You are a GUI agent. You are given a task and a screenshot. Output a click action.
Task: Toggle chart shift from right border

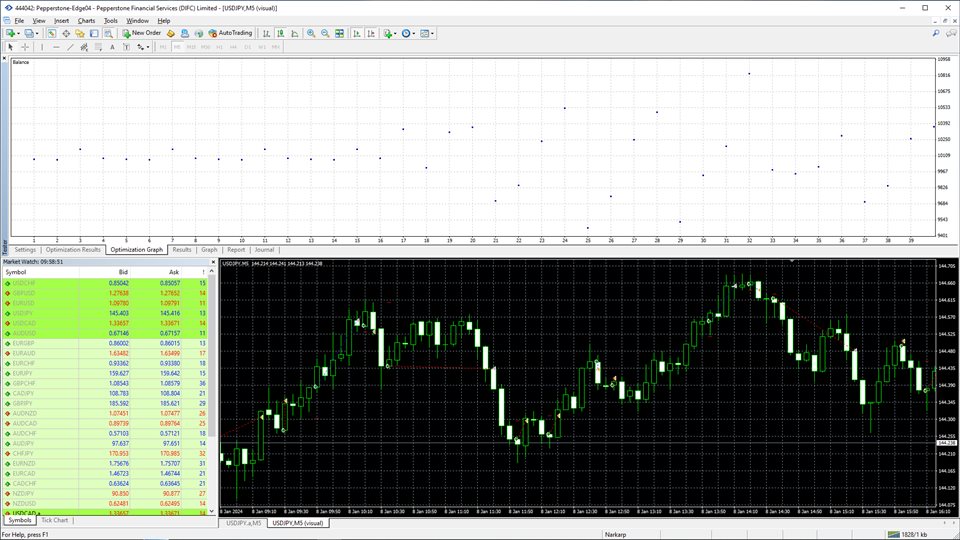click(370, 33)
